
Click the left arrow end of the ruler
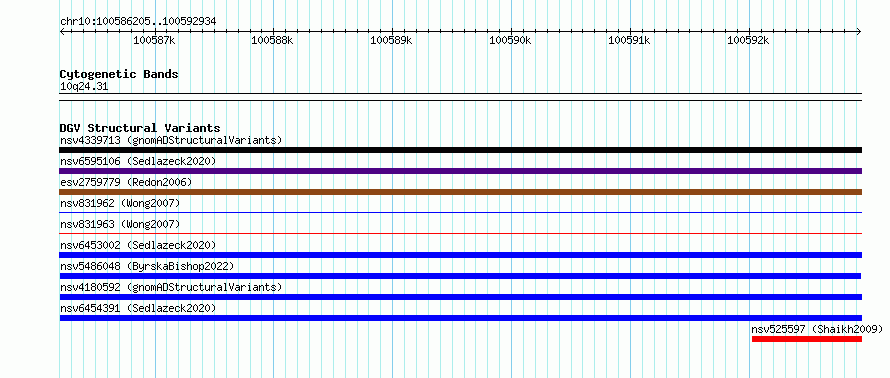(62, 31)
